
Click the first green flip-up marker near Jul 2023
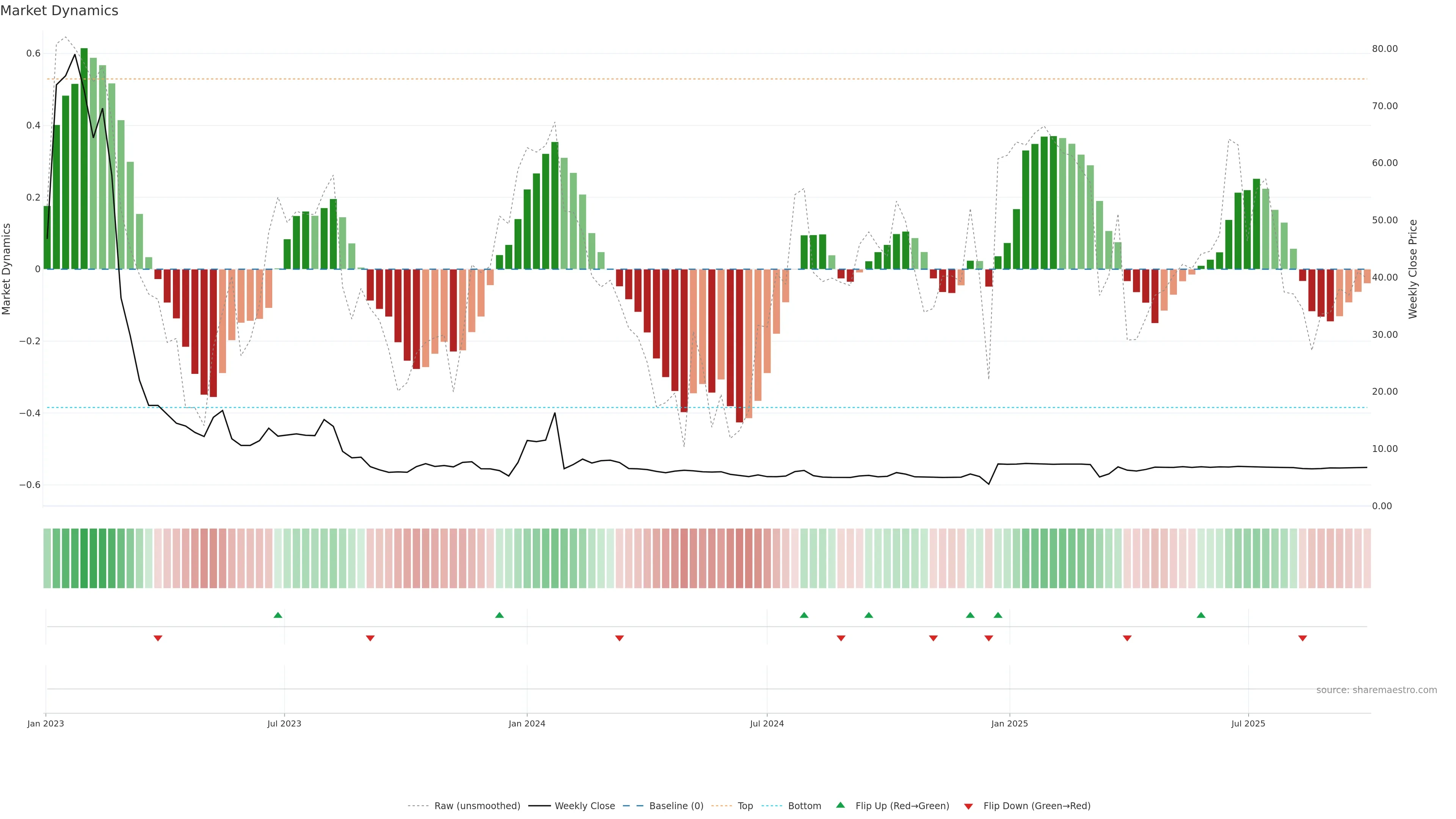click(278, 615)
